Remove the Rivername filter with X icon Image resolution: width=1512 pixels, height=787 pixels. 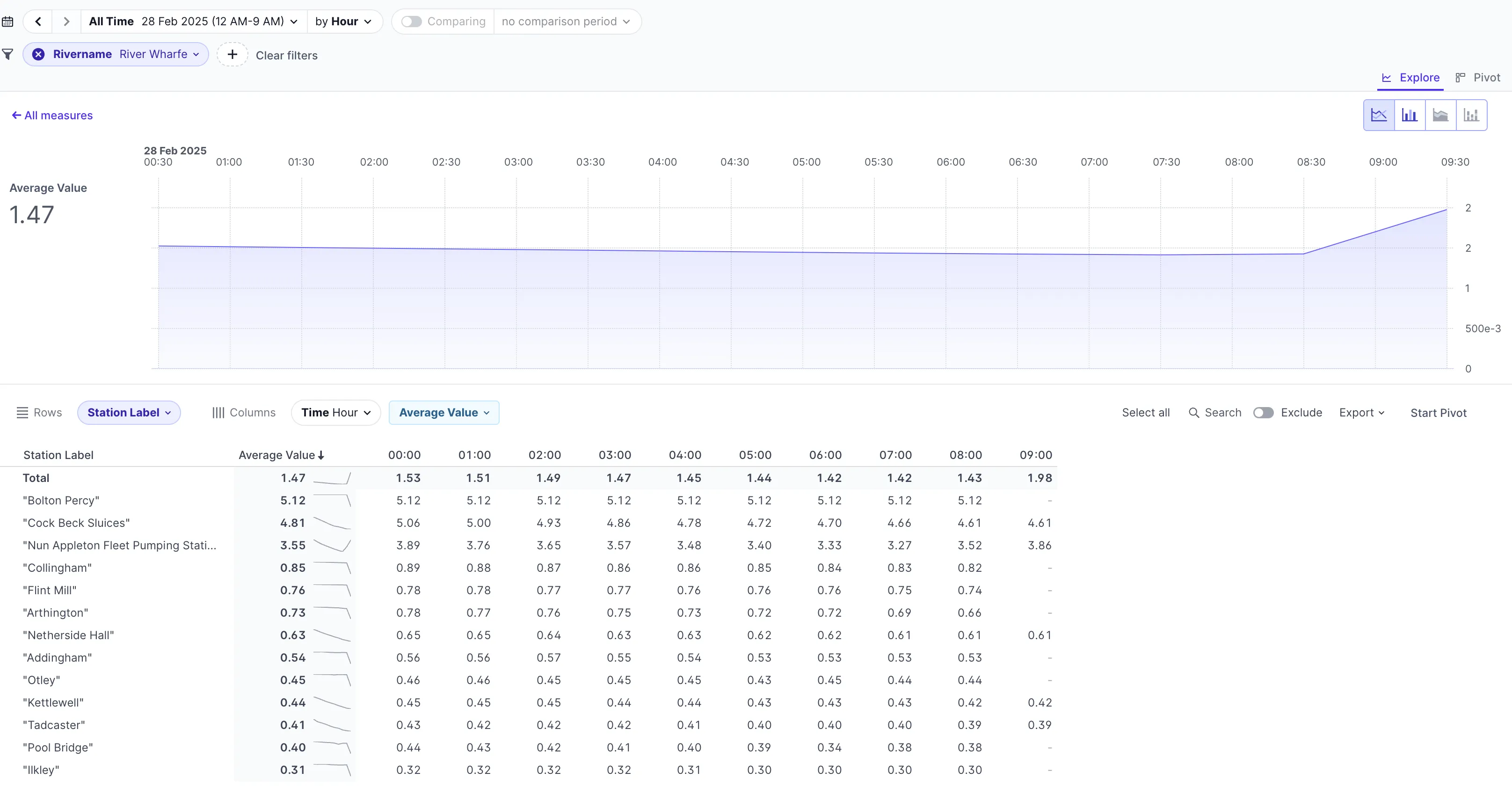point(38,54)
